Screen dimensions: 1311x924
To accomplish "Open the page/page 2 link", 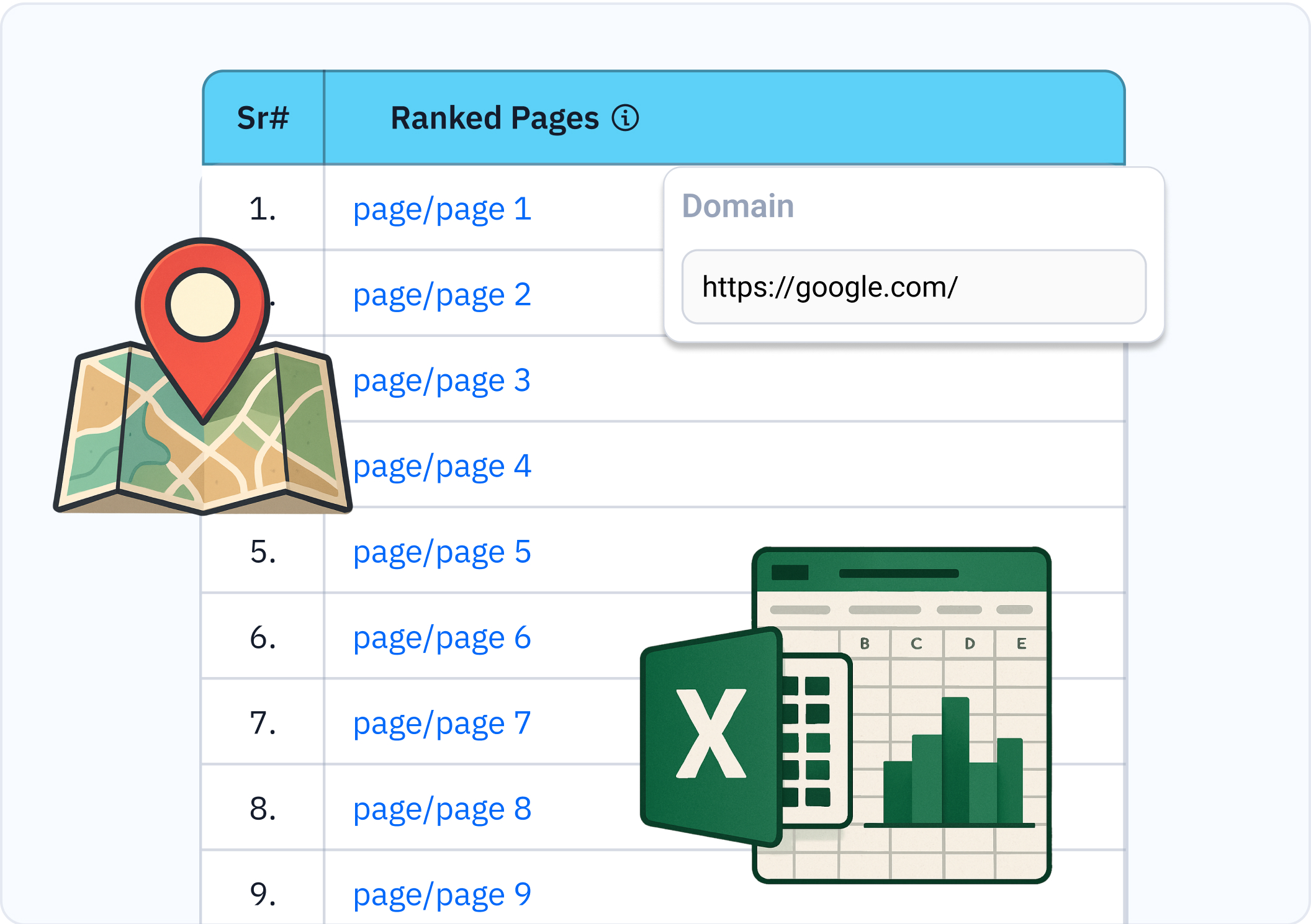I will pyautogui.click(x=442, y=295).
